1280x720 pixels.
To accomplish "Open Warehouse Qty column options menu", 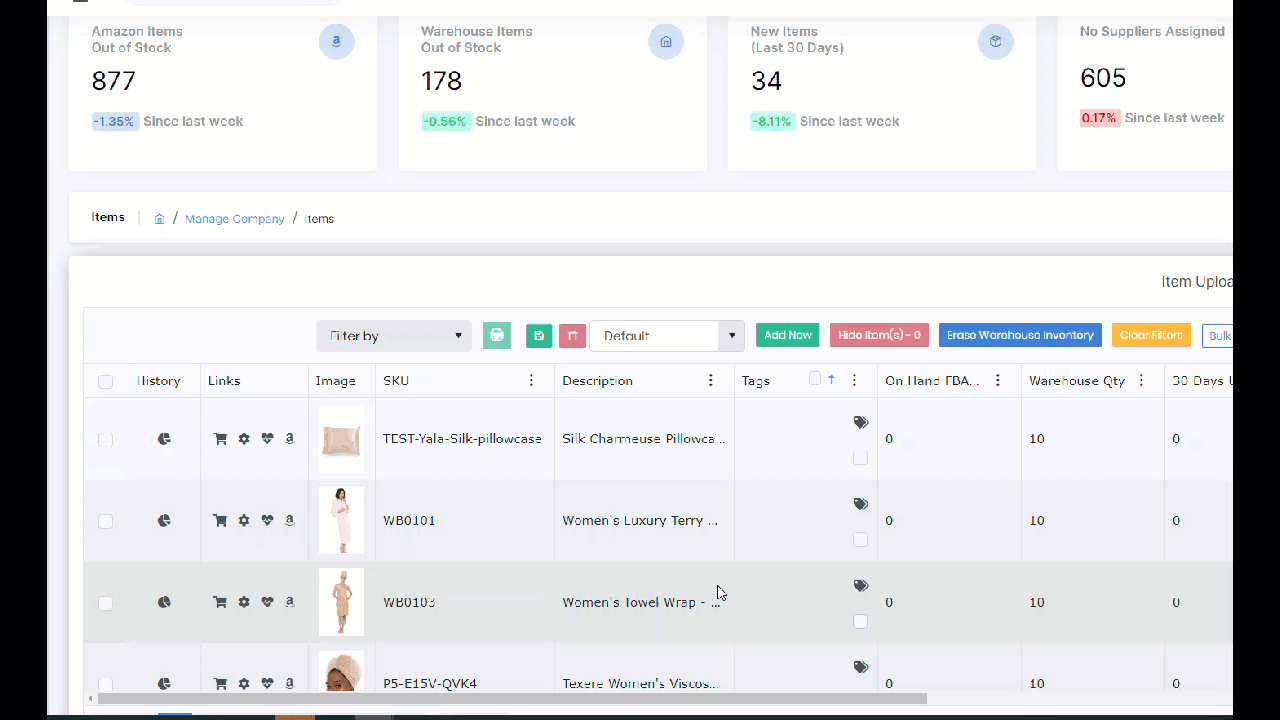I will (1141, 381).
